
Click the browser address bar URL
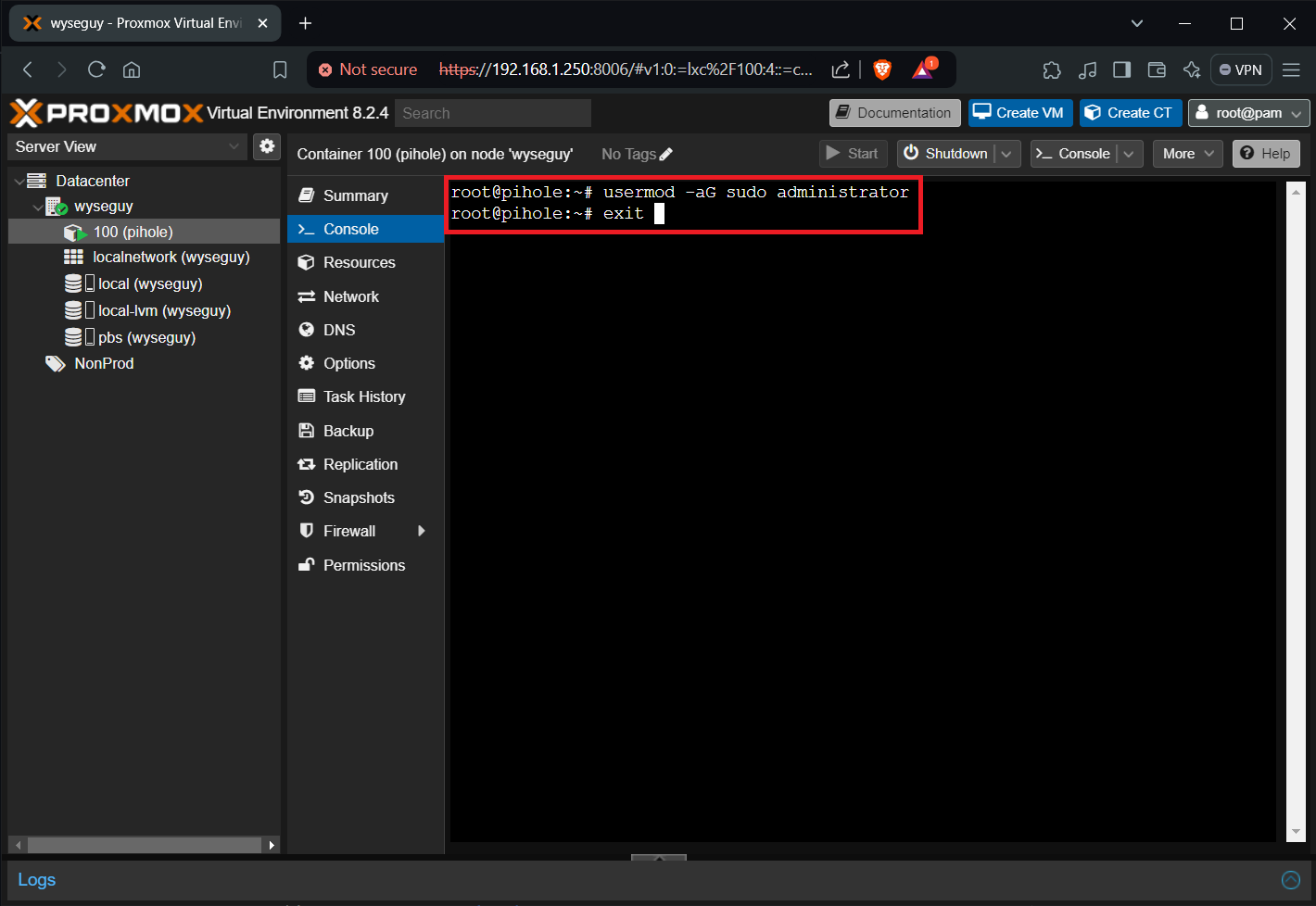click(x=626, y=69)
